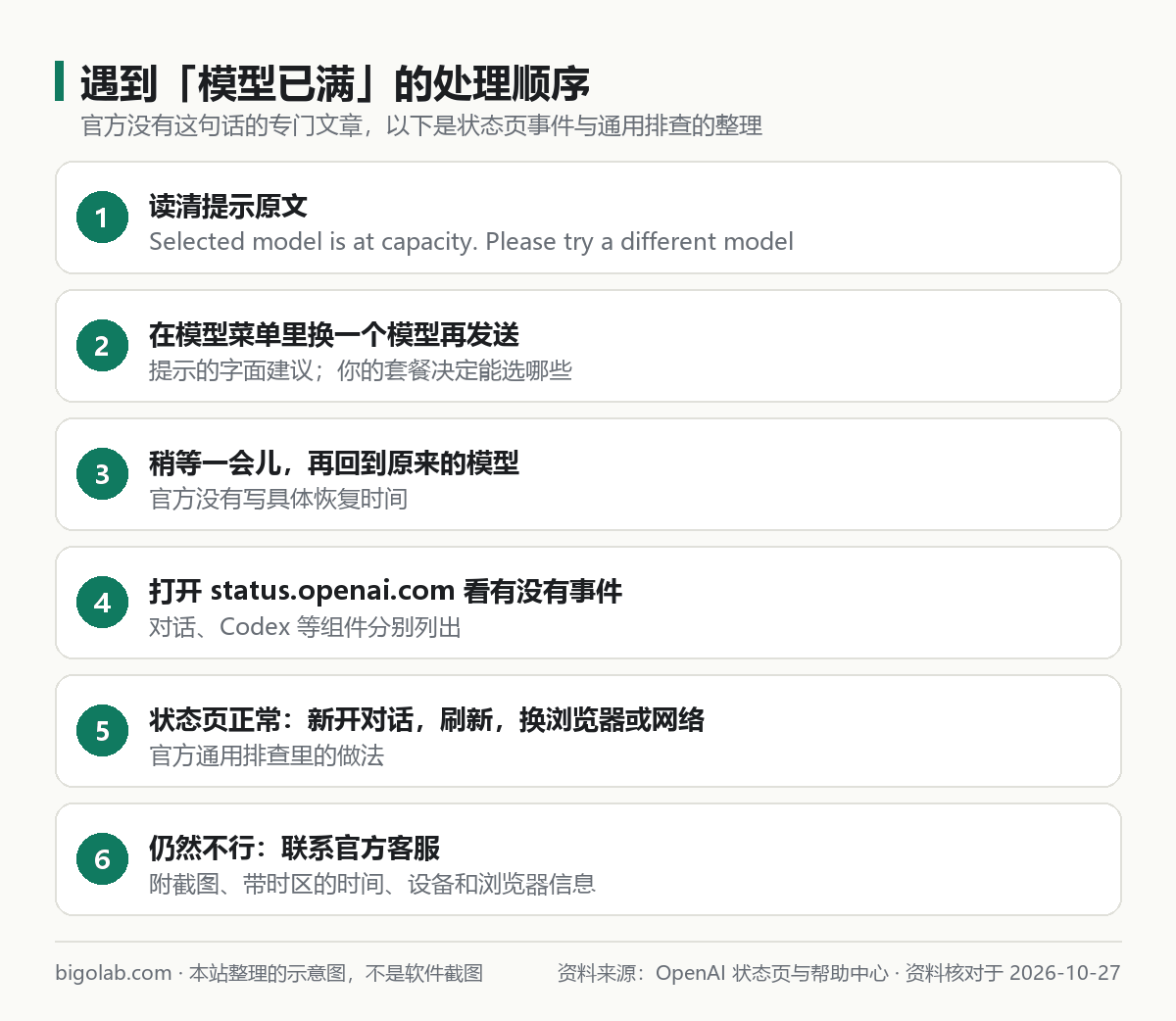Click the step title containing status.openai.com
Viewport: 1176px width, 1021px height.
pos(386,591)
